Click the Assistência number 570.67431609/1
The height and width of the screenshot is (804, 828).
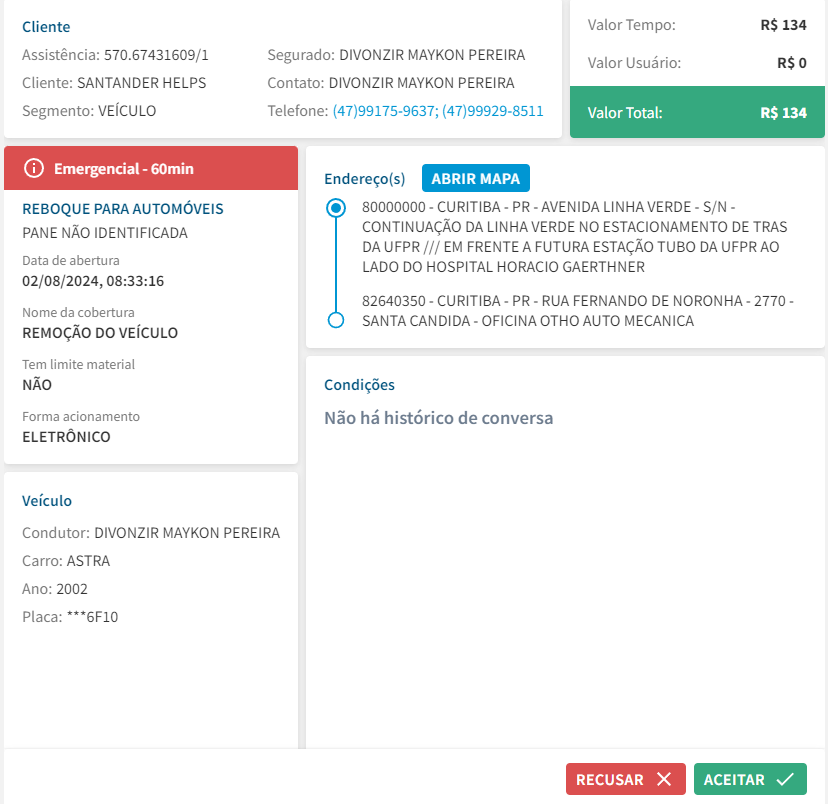pyautogui.click(x=156, y=55)
